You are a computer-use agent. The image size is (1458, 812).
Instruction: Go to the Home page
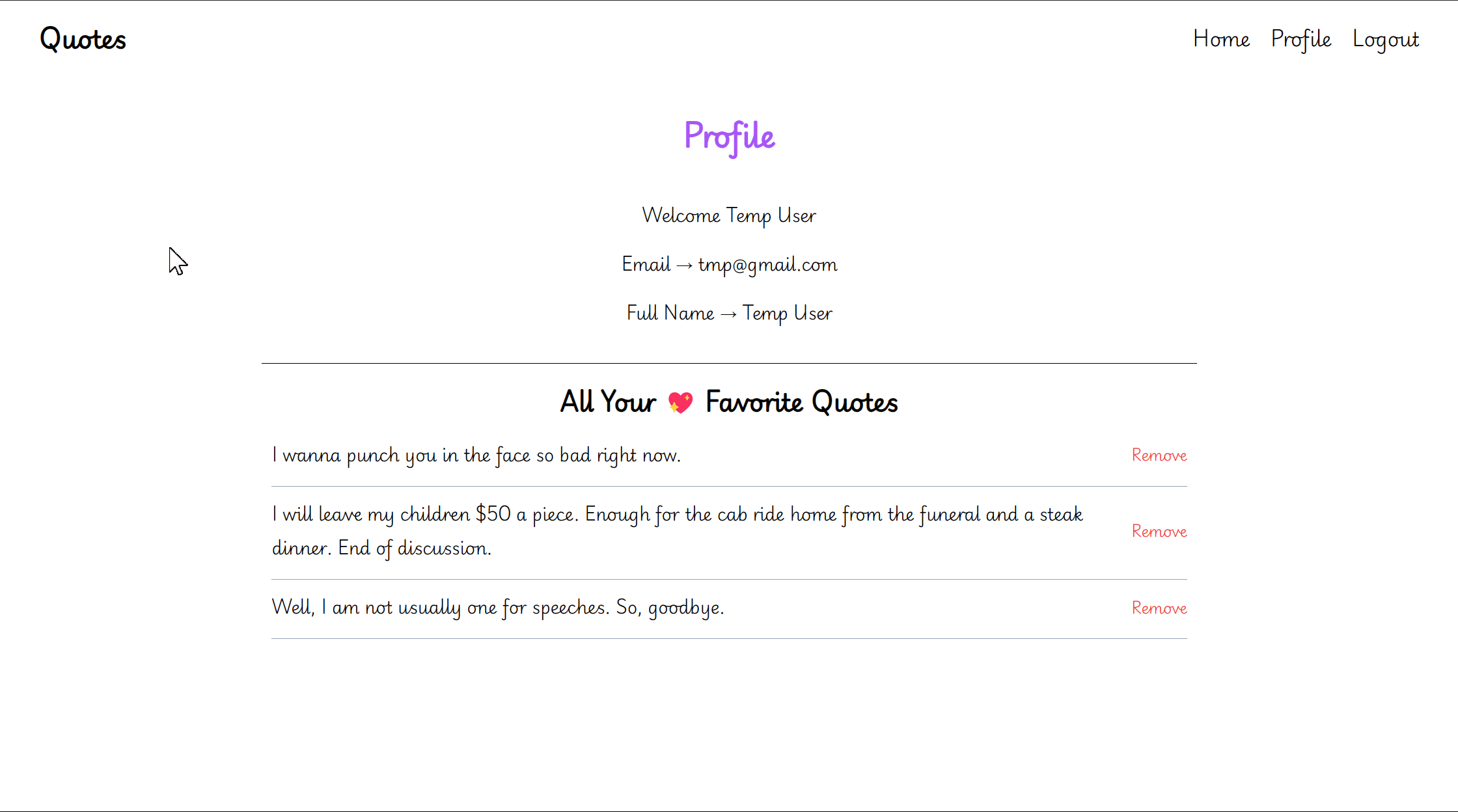click(1221, 39)
